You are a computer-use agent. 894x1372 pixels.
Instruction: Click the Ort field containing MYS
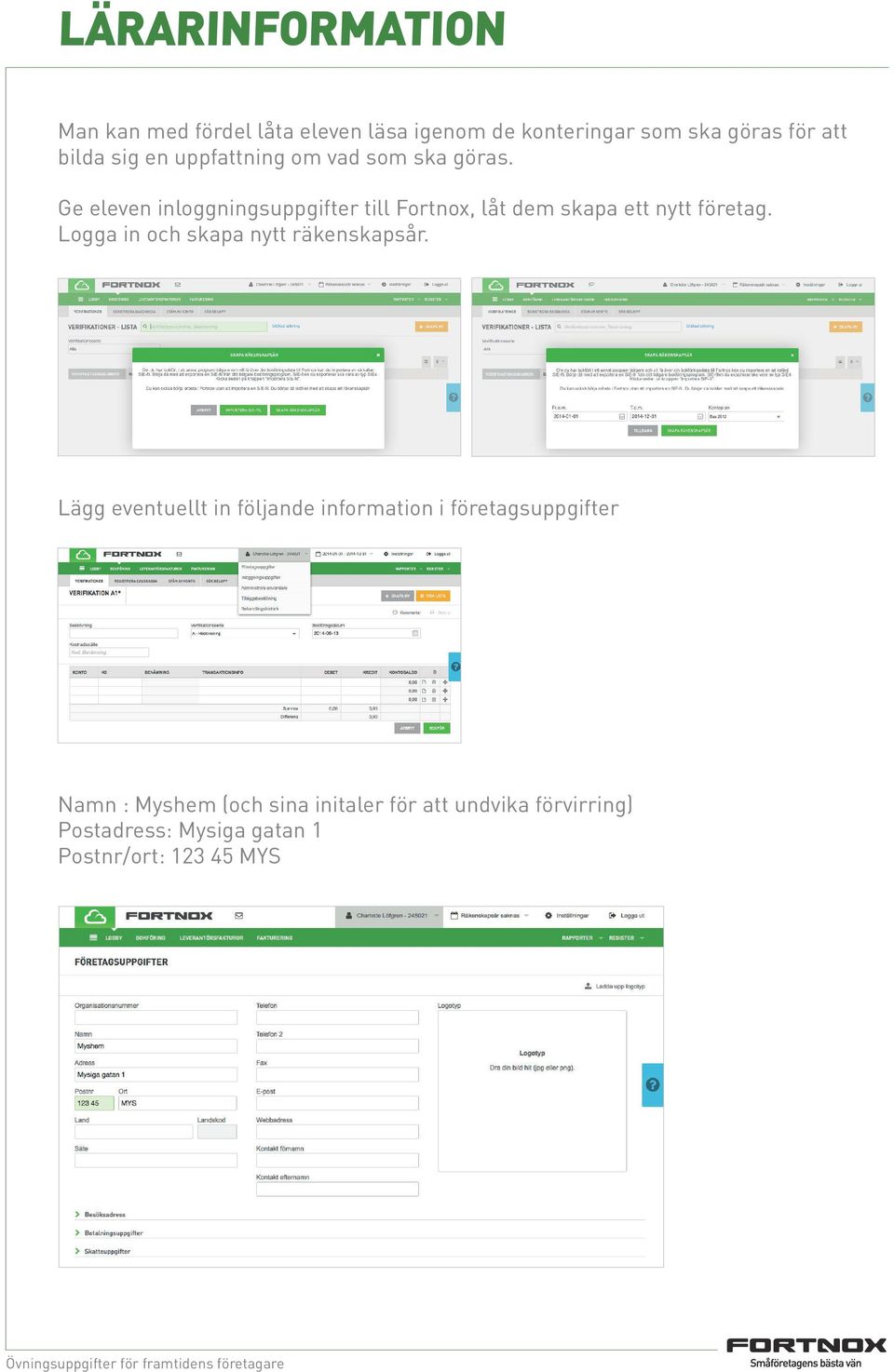pyautogui.click(x=178, y=1103)
